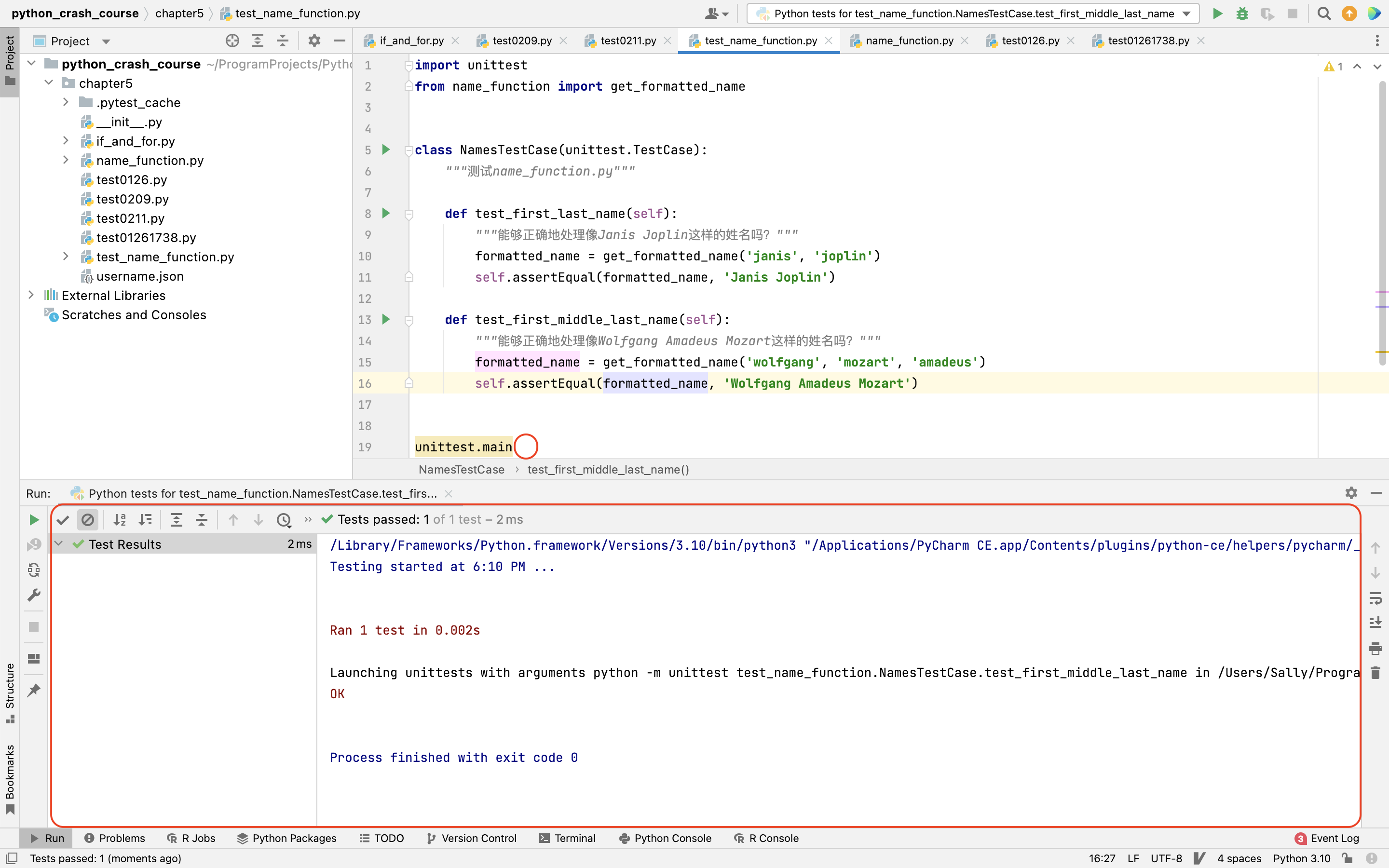Open Search Everywhere magnifier icon
The image size is (1389, 868).
pos(1324,14)
